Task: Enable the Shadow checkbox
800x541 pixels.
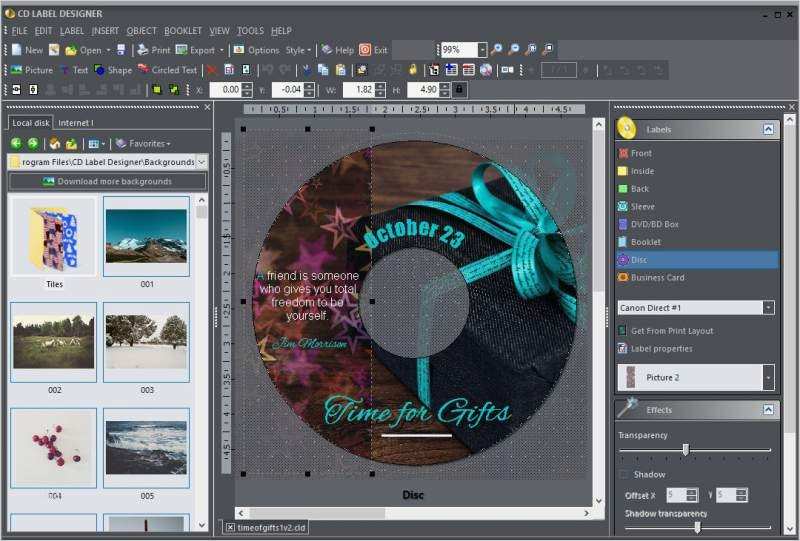Action: 624,474
